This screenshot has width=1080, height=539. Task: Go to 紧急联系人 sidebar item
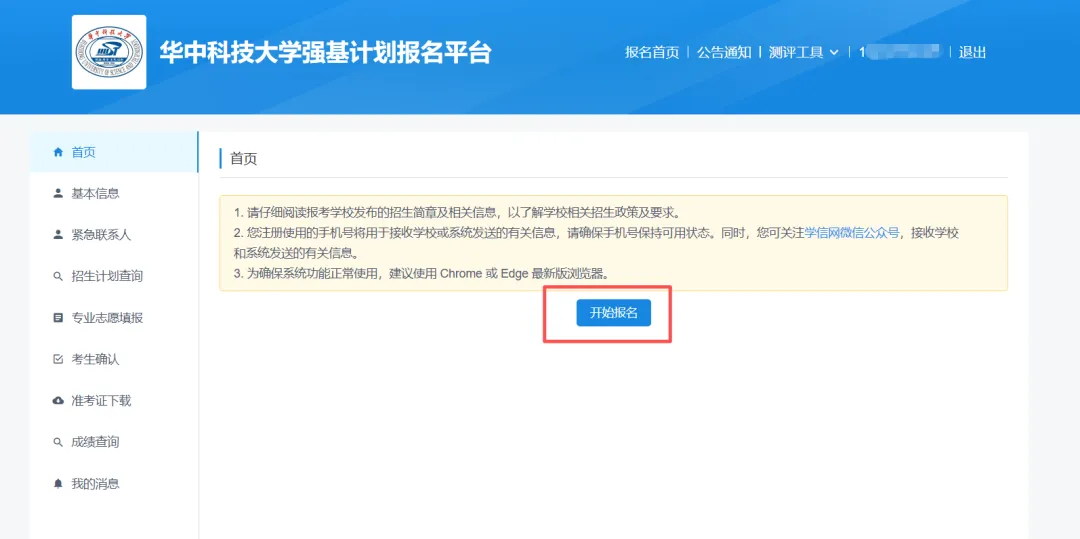pos(114,235)
